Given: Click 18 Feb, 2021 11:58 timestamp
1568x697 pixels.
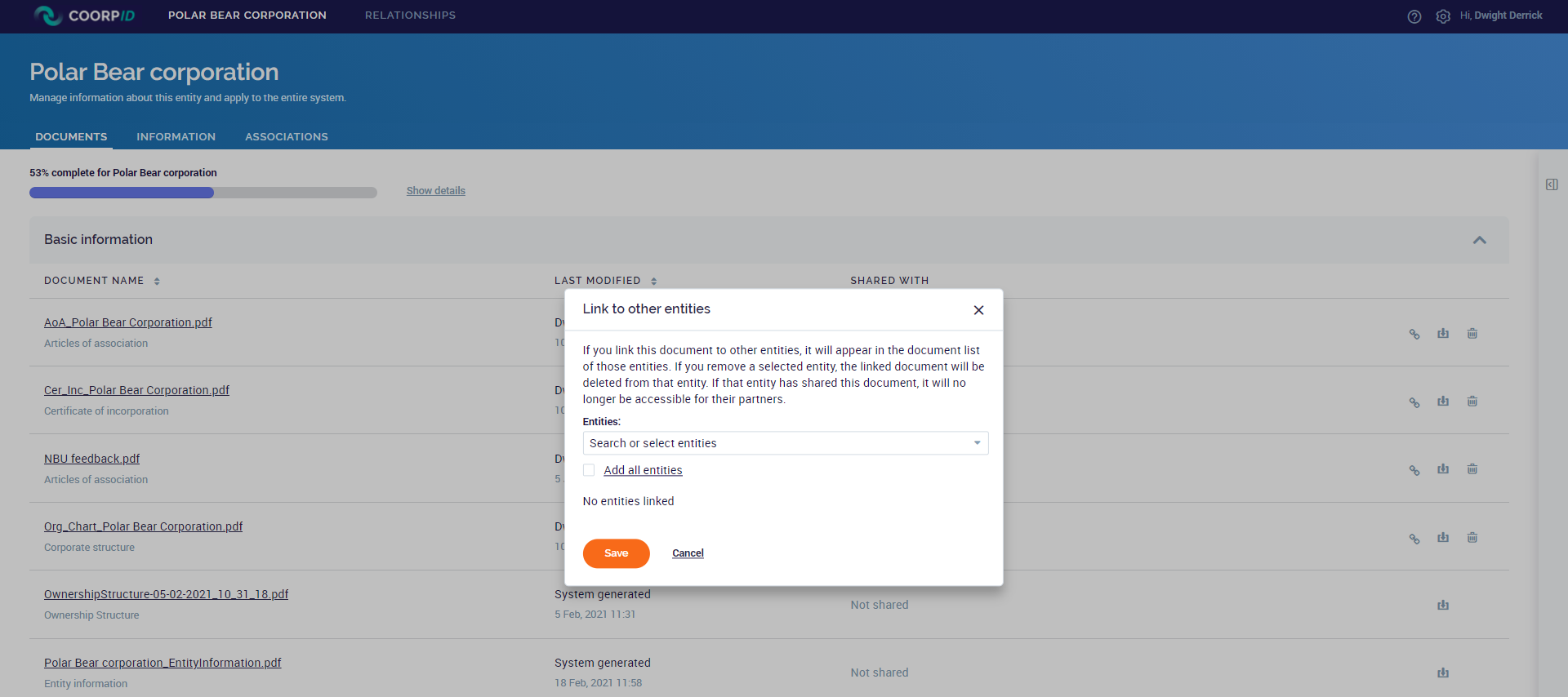Looking at the screenshot, I should point(598,683).
